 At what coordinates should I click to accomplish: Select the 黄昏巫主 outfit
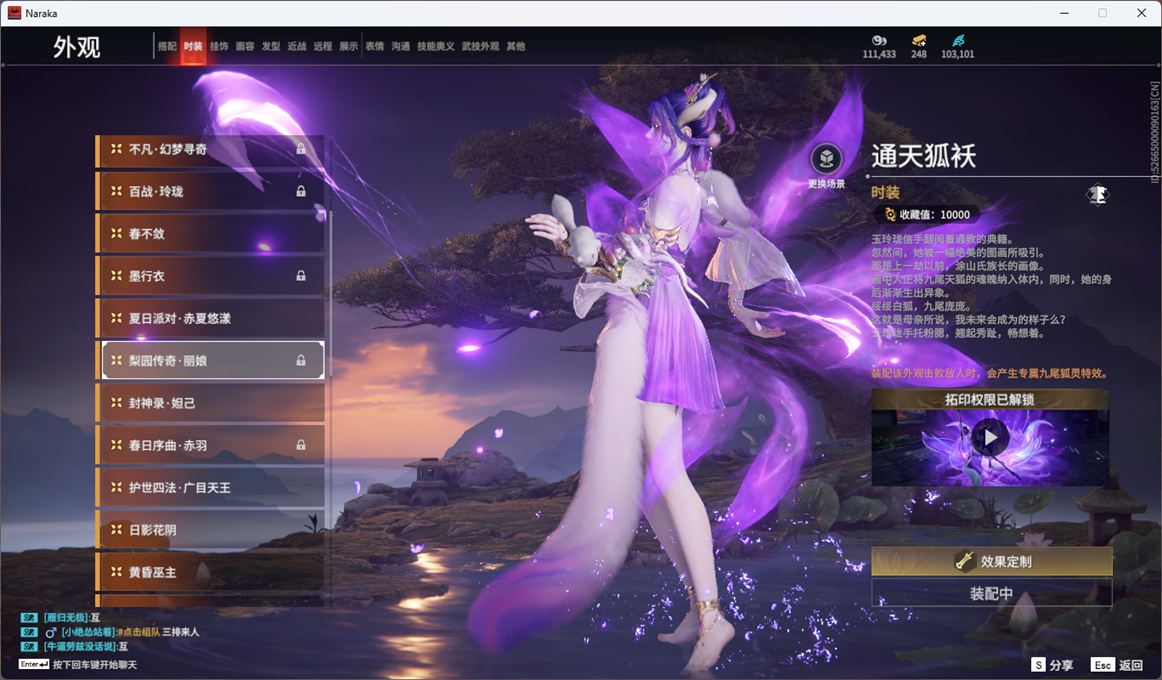pyautogui.click(x=210, y=572)
